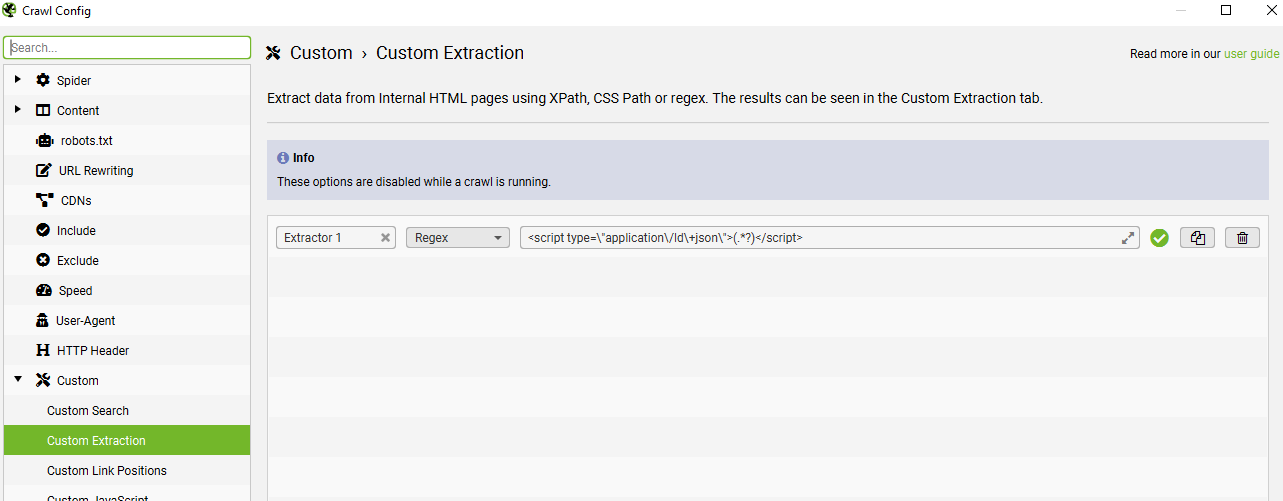1283x501 pixels.
Task: Click the CDNs network icon
Action: 44,200
